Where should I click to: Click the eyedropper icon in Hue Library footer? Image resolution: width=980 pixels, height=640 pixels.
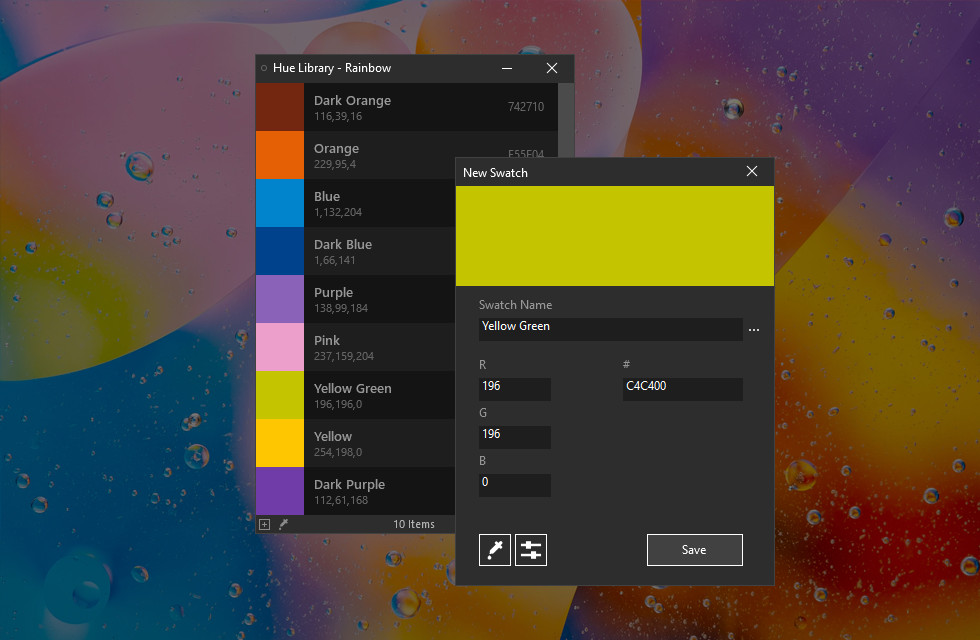[x=283, y=524]
